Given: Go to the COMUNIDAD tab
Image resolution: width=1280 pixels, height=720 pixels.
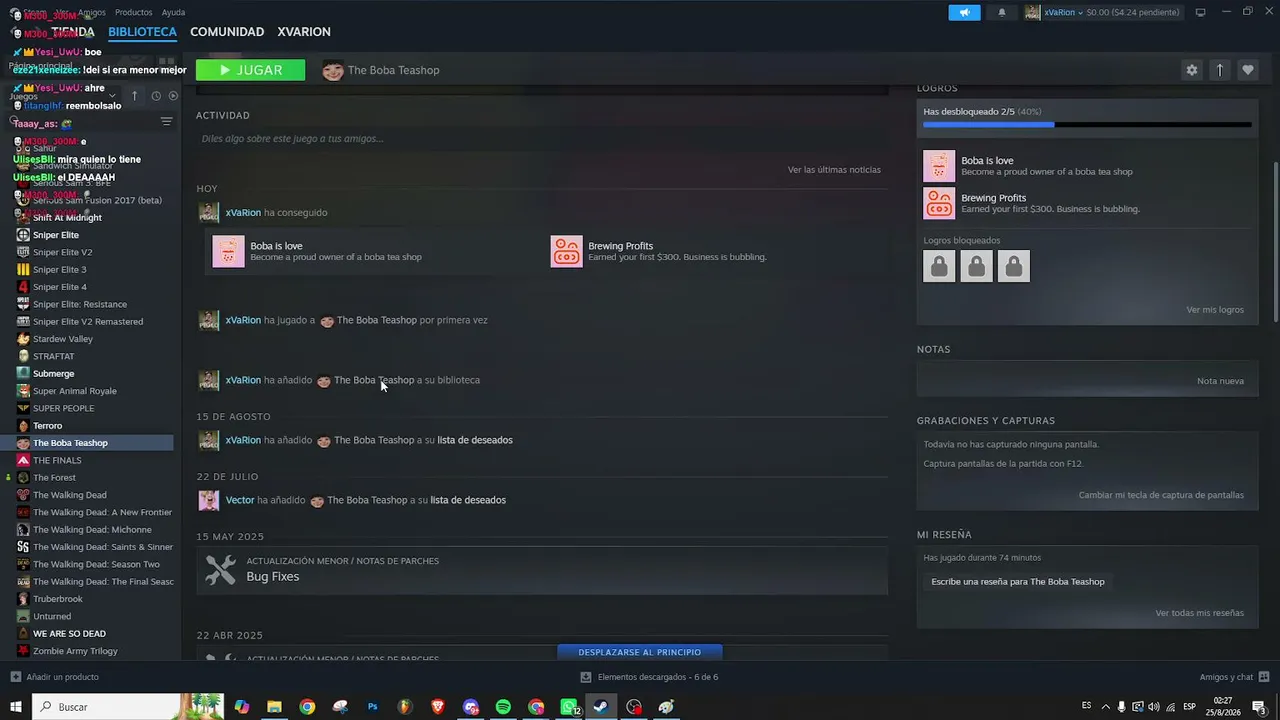Looking at the screenshot, I should tap(227, 32).
